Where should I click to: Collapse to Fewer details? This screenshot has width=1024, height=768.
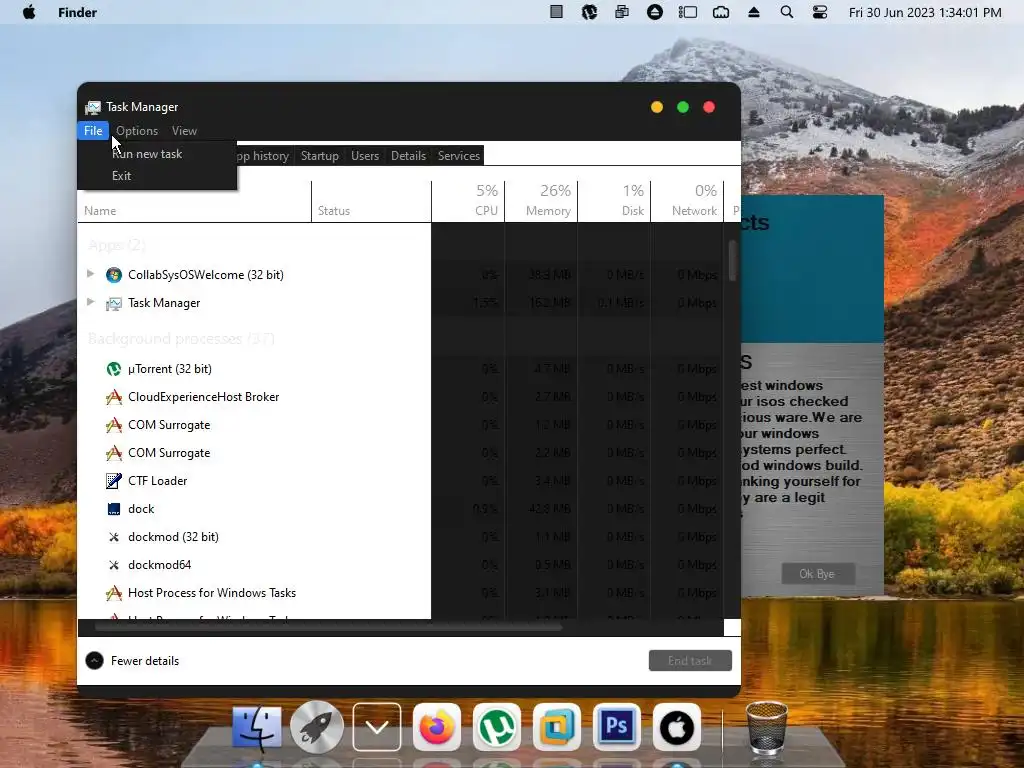(132, 661)
